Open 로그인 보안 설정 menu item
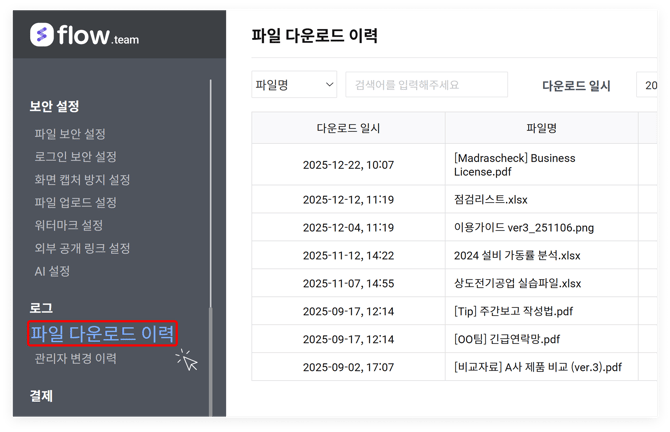 [75, 157]
